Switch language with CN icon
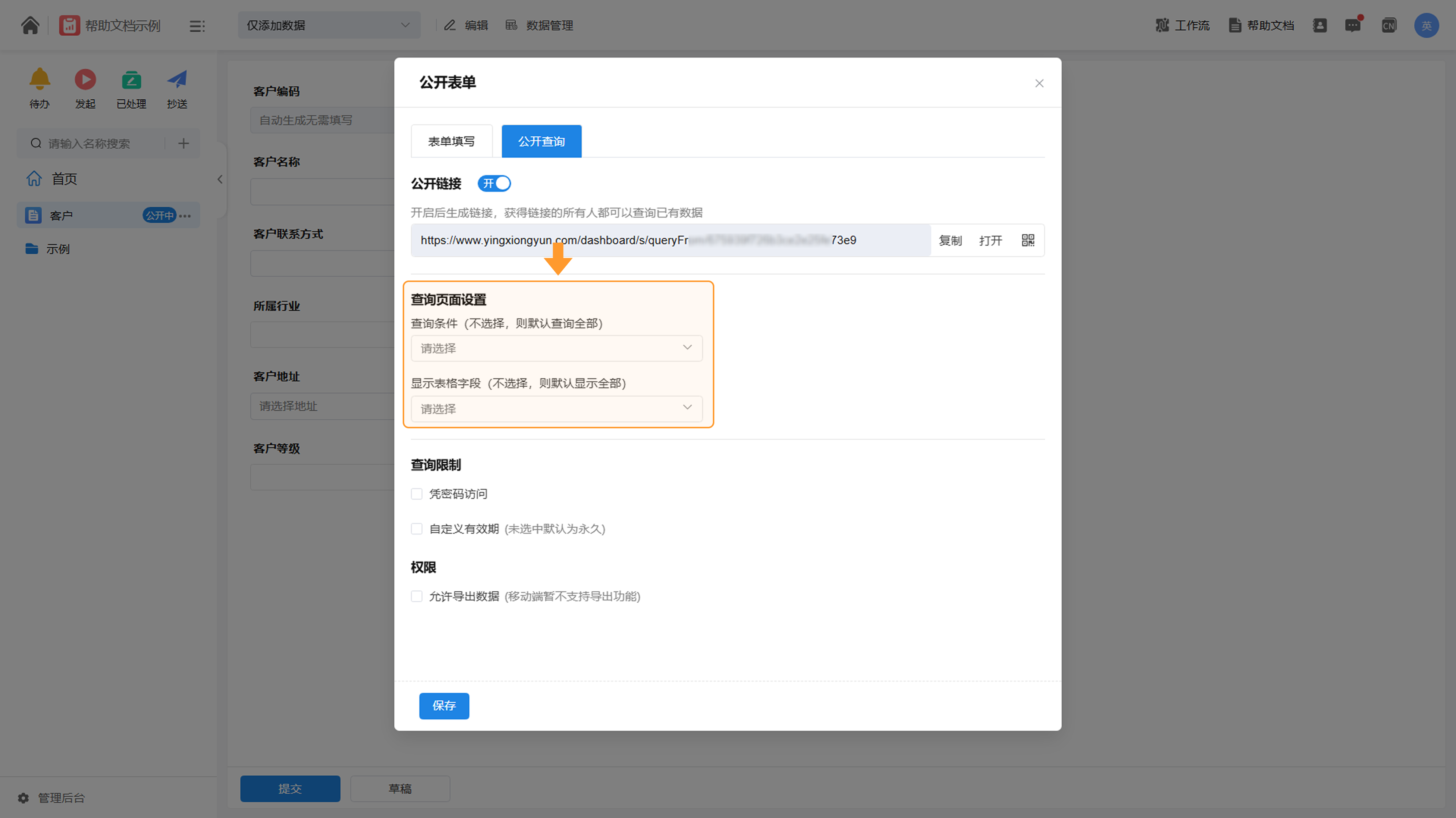This screenshot has height=818, width=1456. coord(1389,25)
